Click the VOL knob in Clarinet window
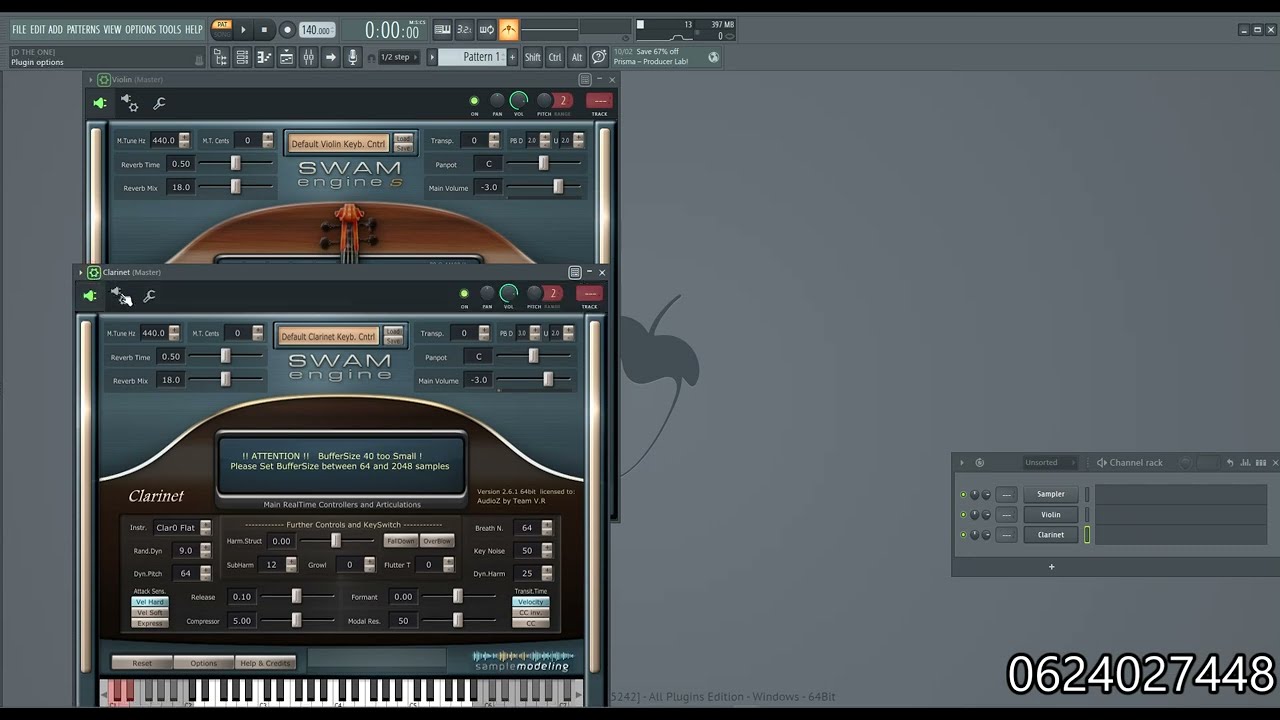The image size is (1280, 720). click(509, 293)
